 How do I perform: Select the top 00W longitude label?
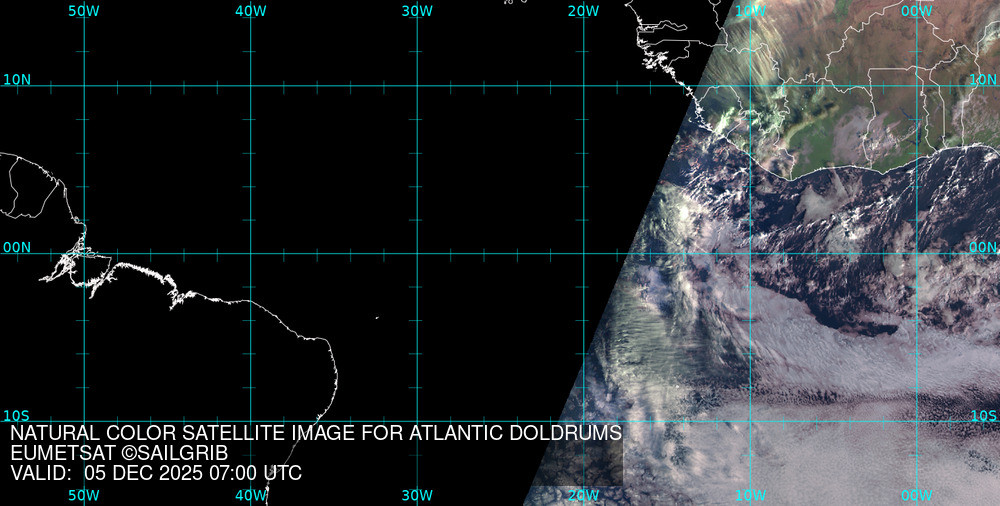[916, 10]
